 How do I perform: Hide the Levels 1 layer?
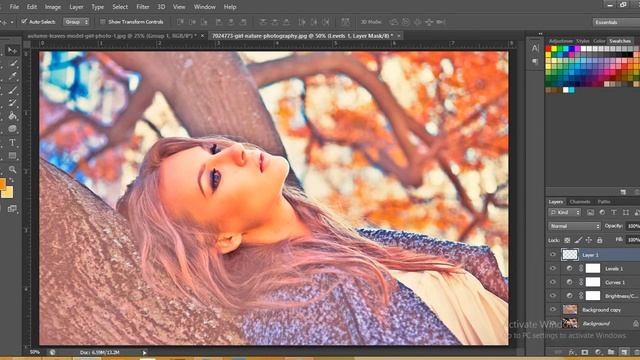(x=553, y=269)
